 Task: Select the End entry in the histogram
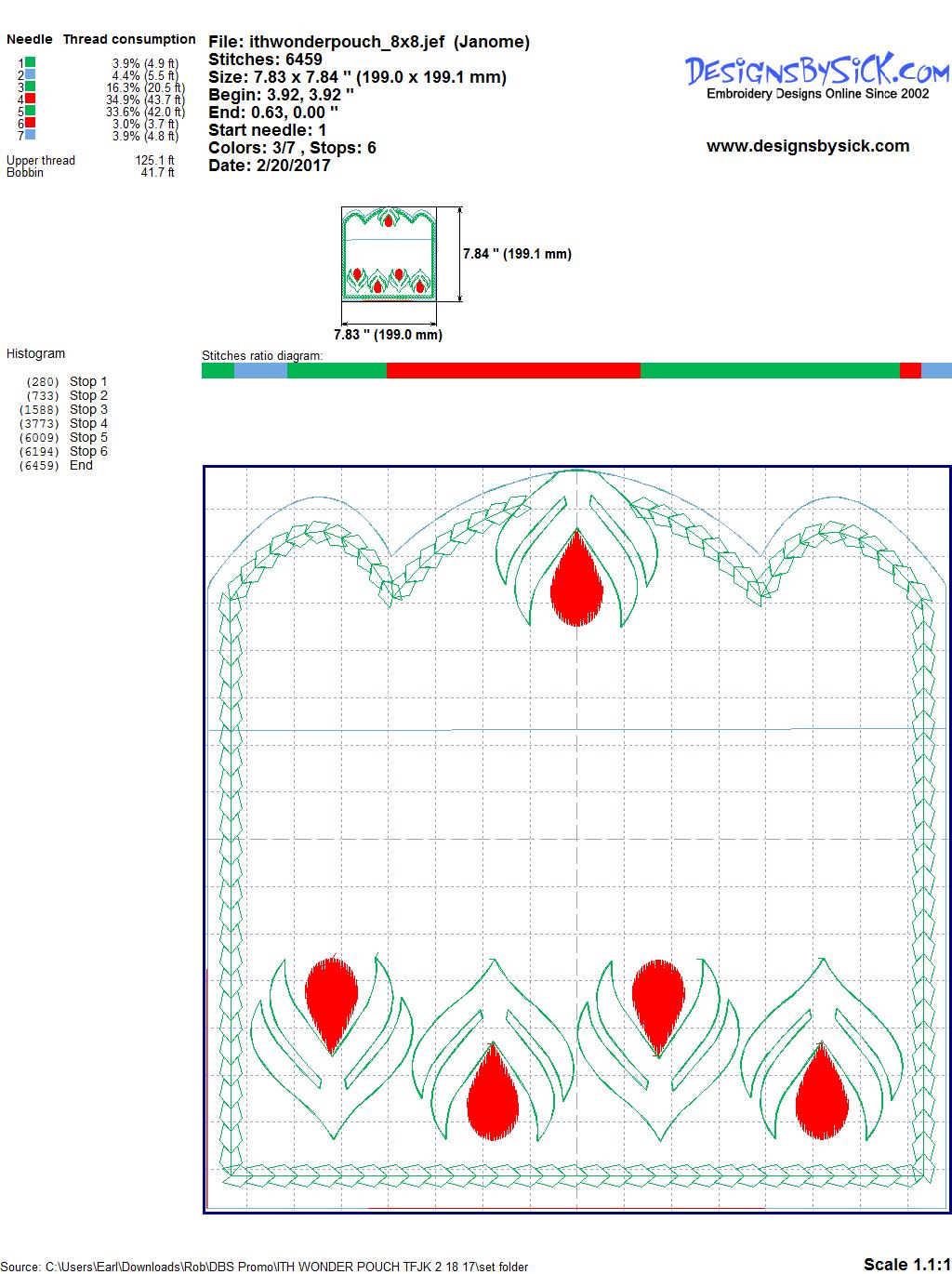pyautogui.click(x=81, y=465)
